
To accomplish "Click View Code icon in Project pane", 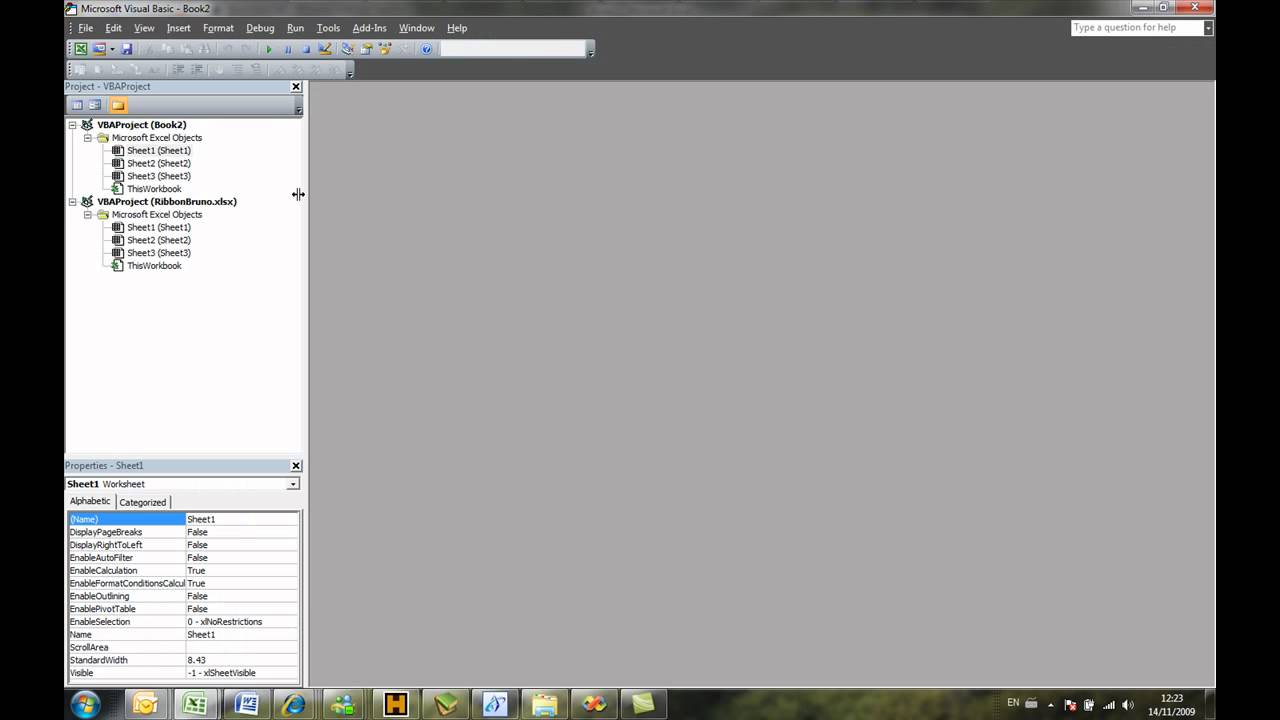I will pos(77,105).
